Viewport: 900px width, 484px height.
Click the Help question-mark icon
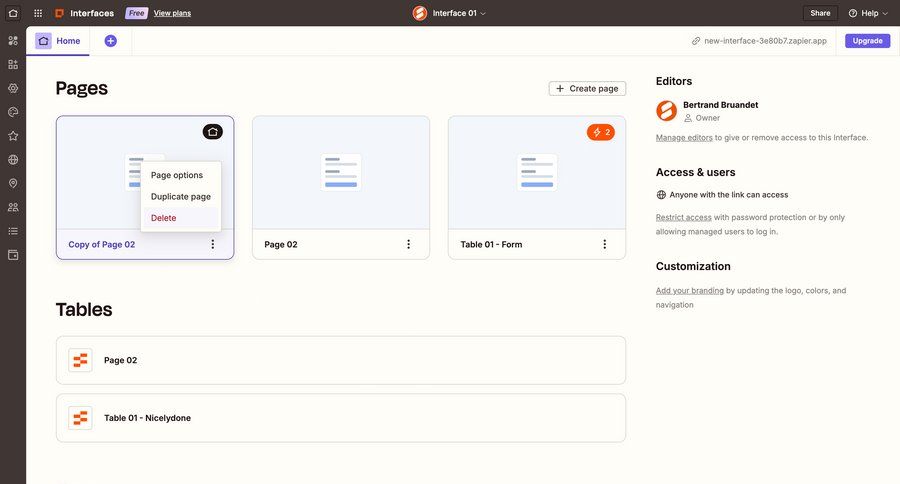point(853,13)
